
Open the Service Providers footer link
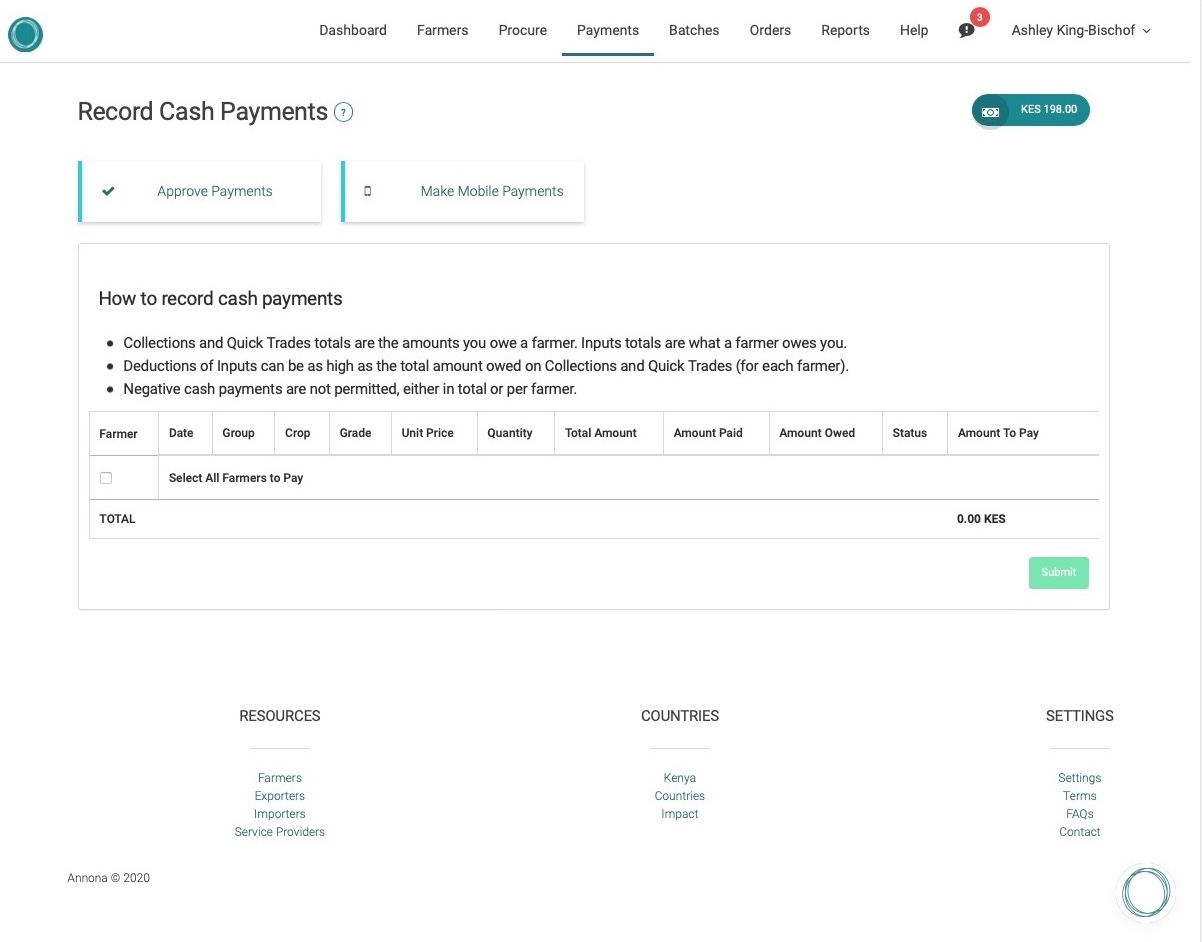point(279,832)
